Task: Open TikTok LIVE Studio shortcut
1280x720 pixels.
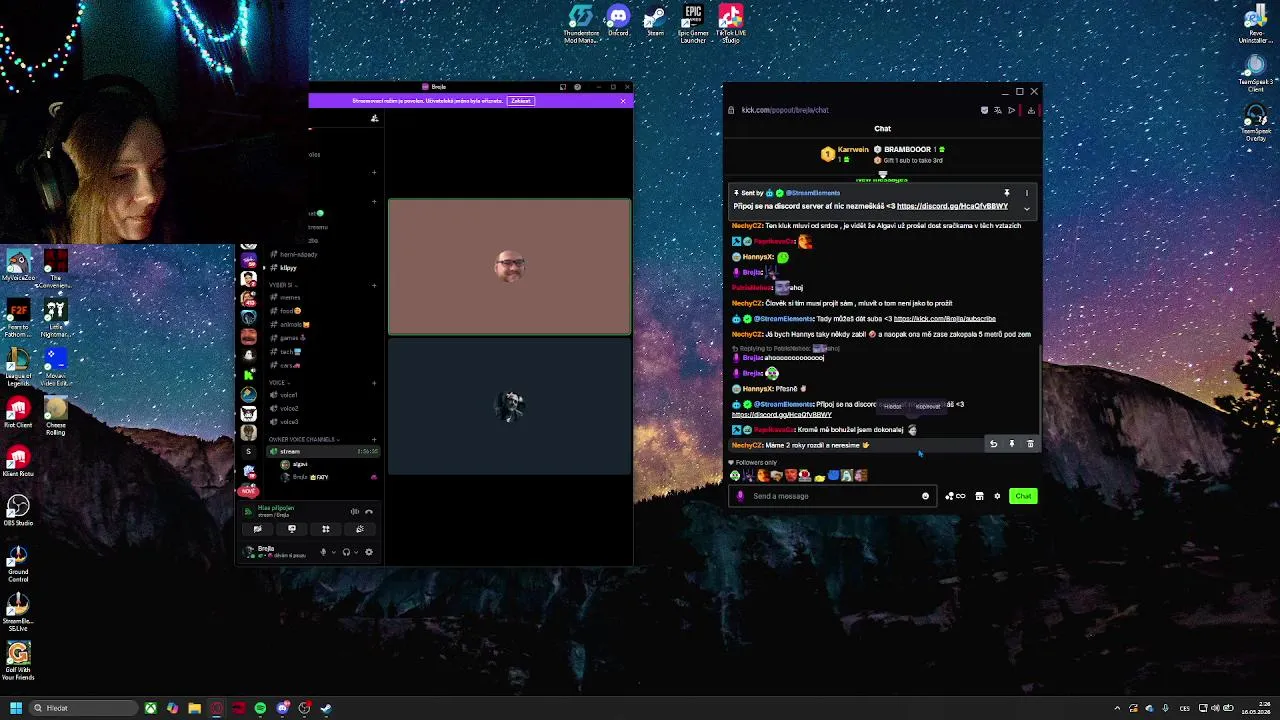Action: 731,23
